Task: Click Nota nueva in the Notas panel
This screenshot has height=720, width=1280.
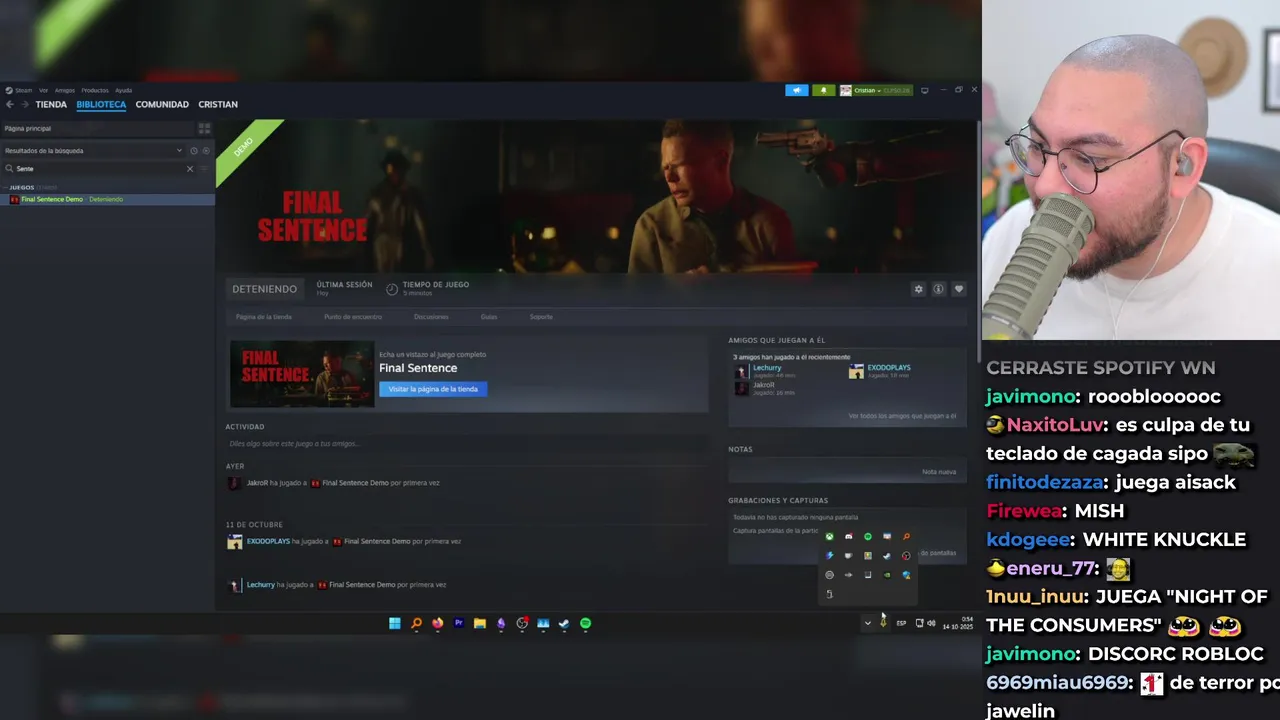Action: pos(939,472)
